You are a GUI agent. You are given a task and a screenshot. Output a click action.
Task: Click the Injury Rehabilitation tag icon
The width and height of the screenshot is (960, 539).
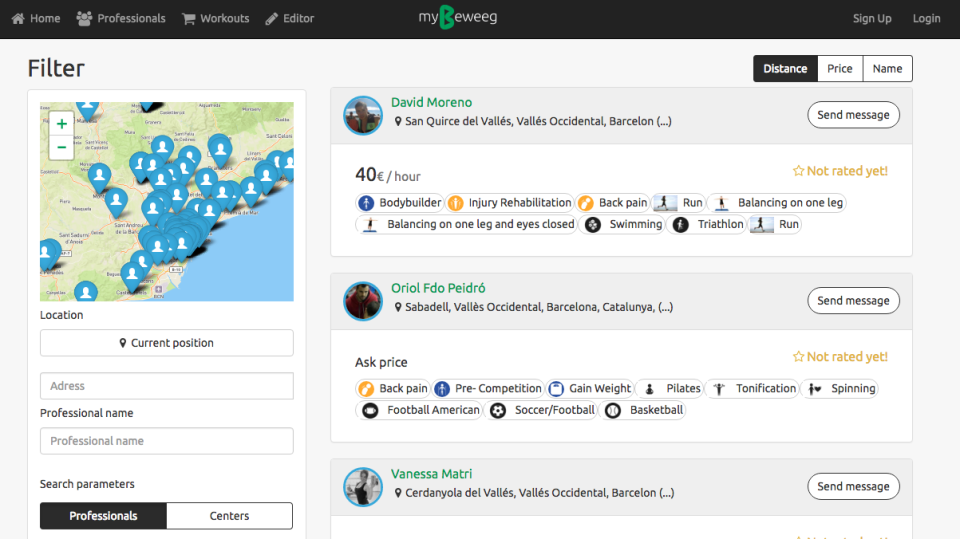pos(456,203)
